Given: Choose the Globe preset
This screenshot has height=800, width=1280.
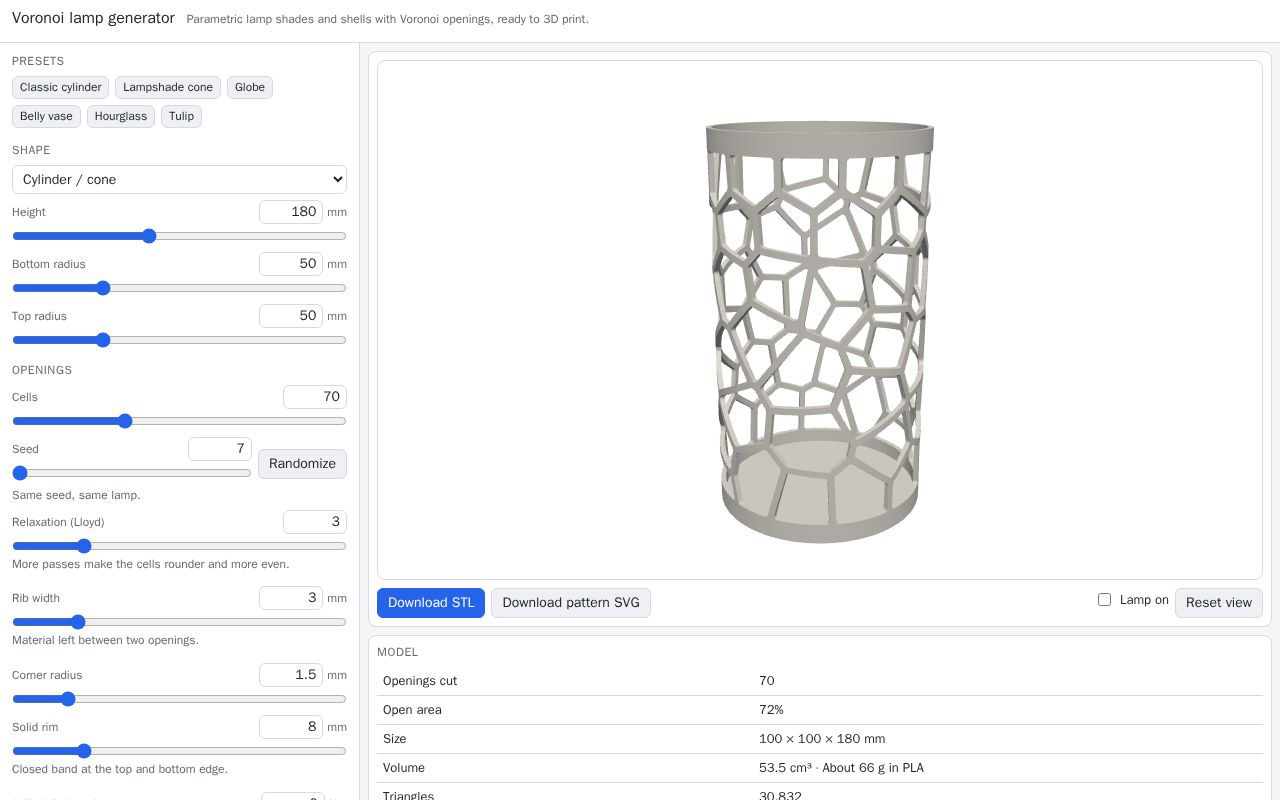Looking at the screenshot, I should tap(250, 87).
